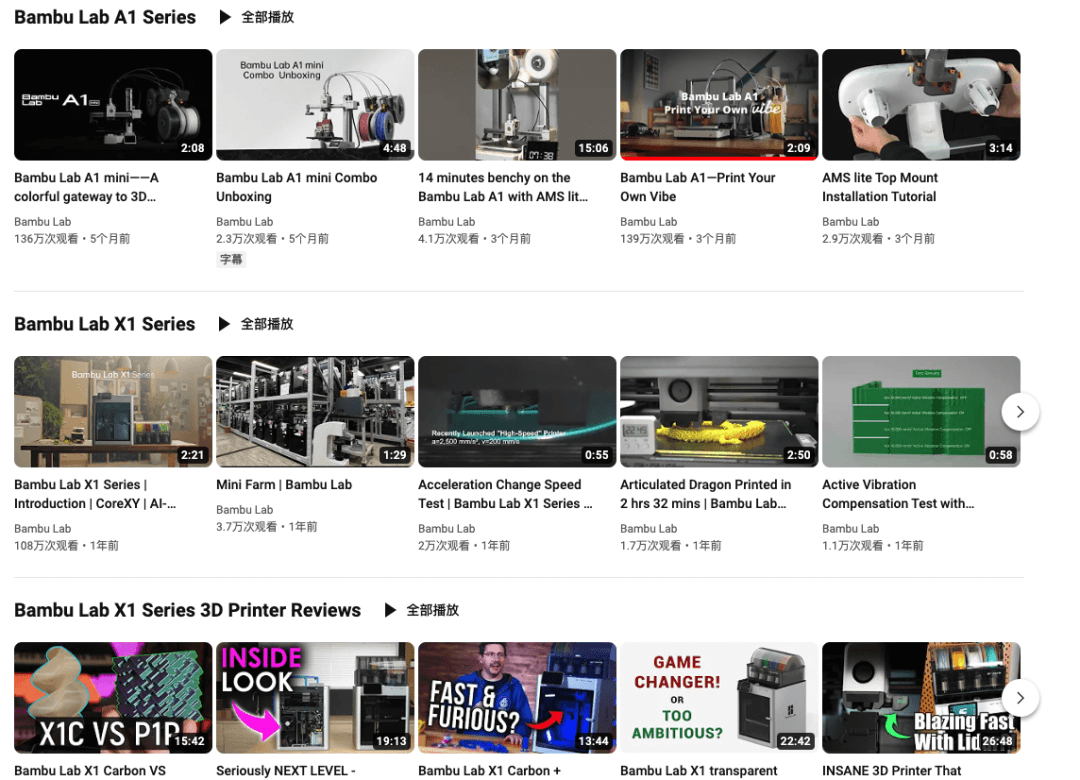Click the 'Seriously NEXT LEVEL' video title
1080x780 pixels.
point(286,770)
